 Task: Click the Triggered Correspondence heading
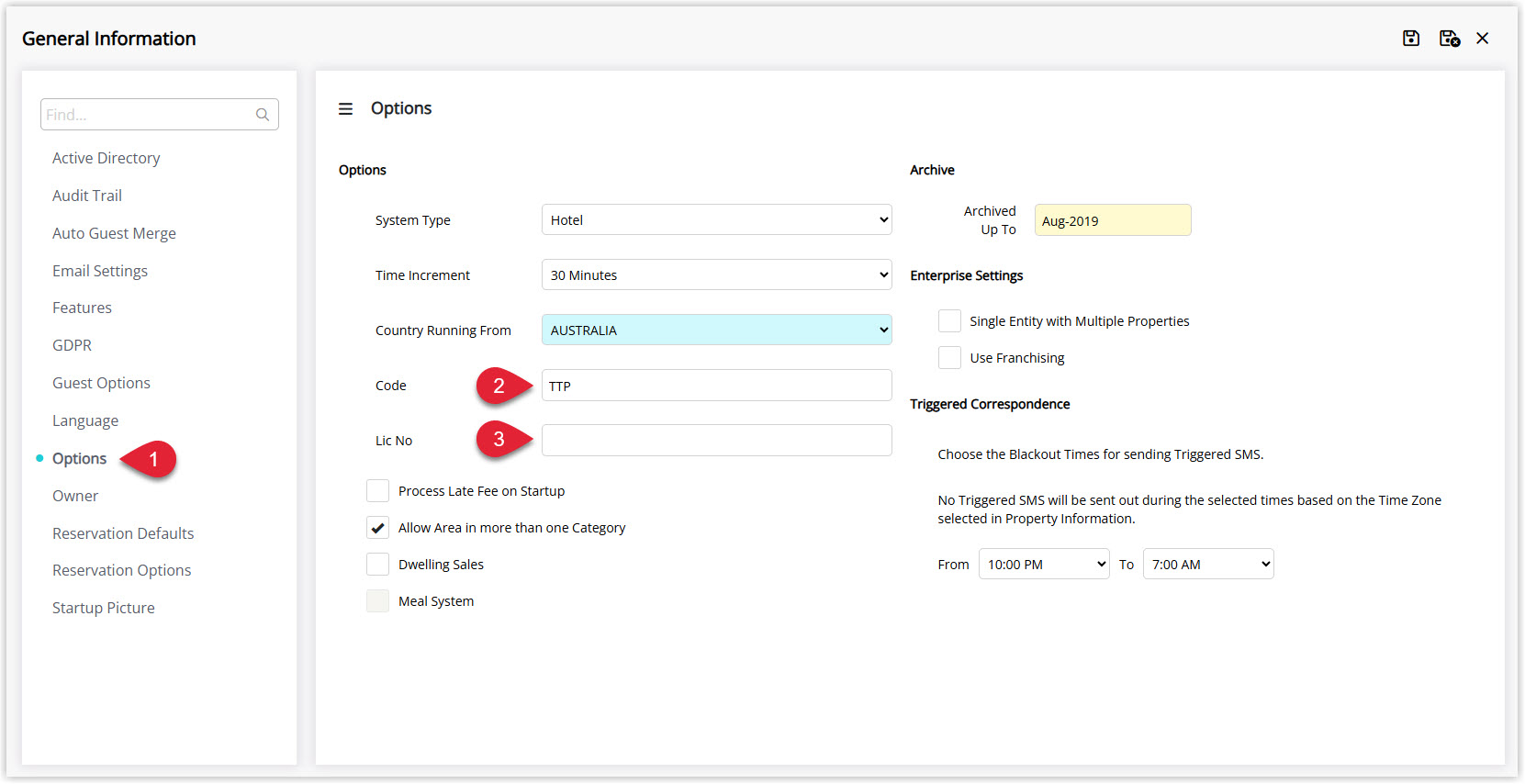coord(990,404)
